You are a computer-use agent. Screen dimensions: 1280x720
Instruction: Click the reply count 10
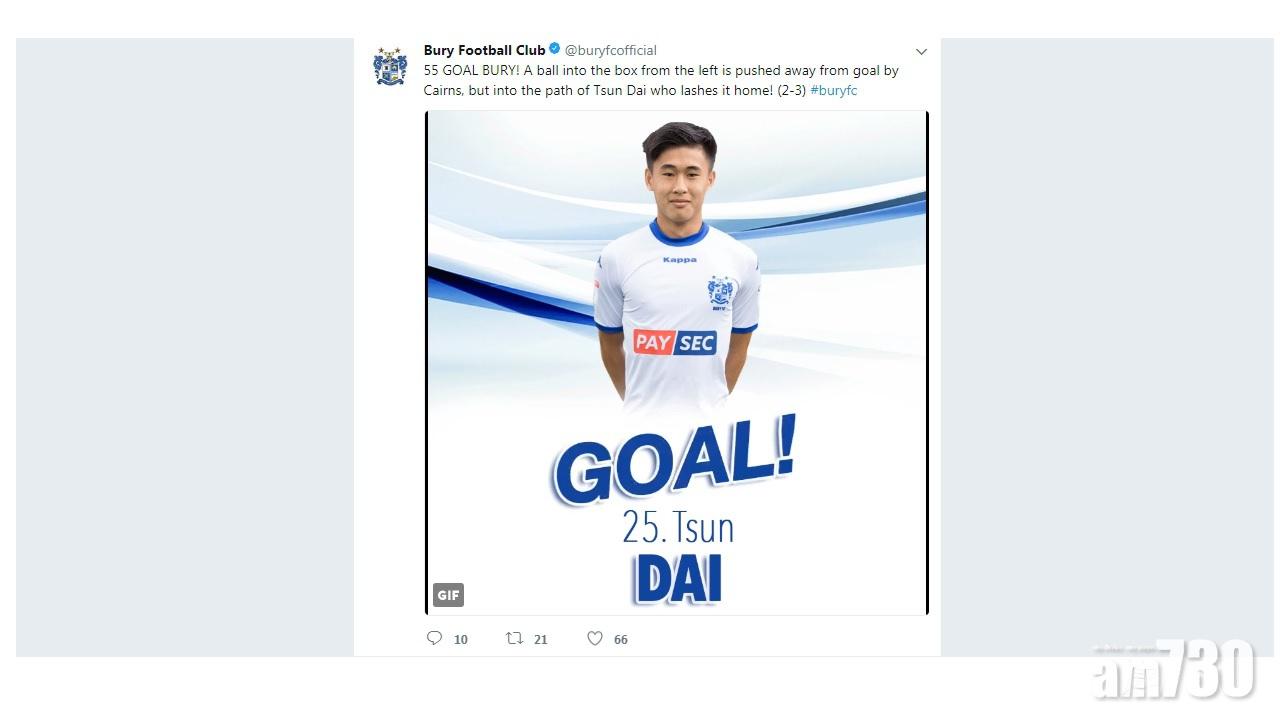(460, 639)
